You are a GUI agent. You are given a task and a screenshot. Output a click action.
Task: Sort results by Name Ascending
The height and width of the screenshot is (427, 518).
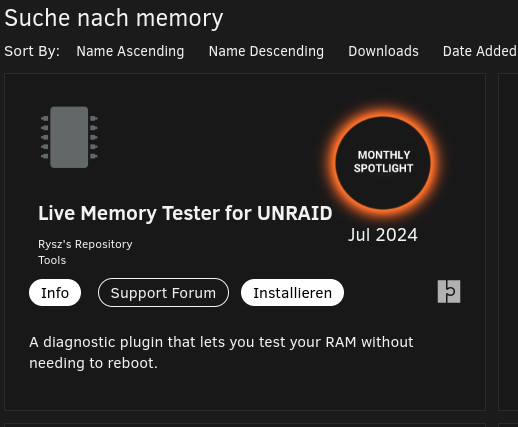[130, 51]
